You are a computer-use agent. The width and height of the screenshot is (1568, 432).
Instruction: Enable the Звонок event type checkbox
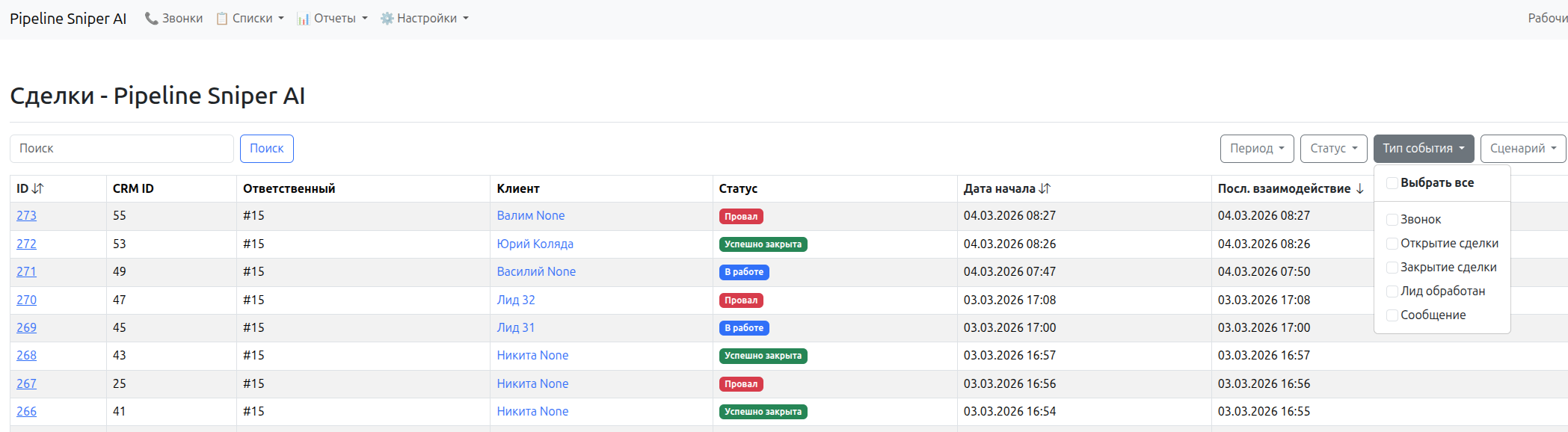point(1392,220)
